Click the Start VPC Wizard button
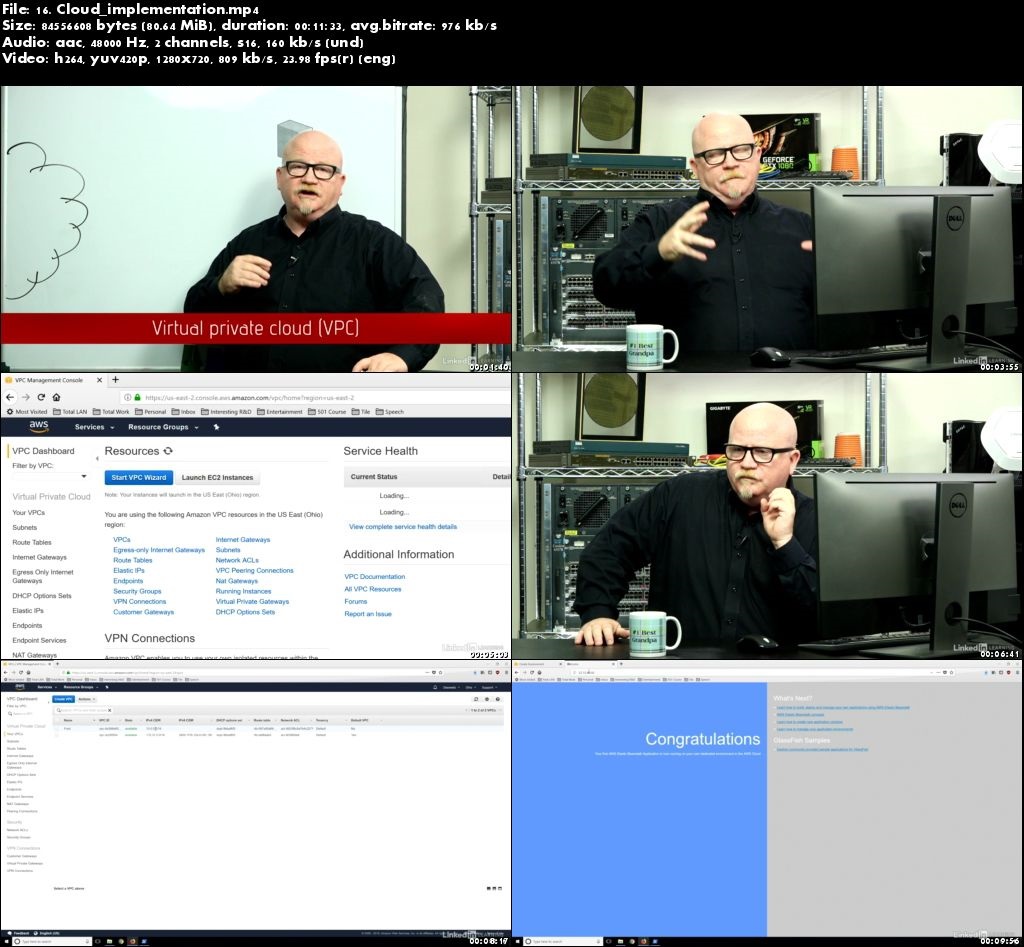This screenshot has width=1024, height=947. (138, 477)
